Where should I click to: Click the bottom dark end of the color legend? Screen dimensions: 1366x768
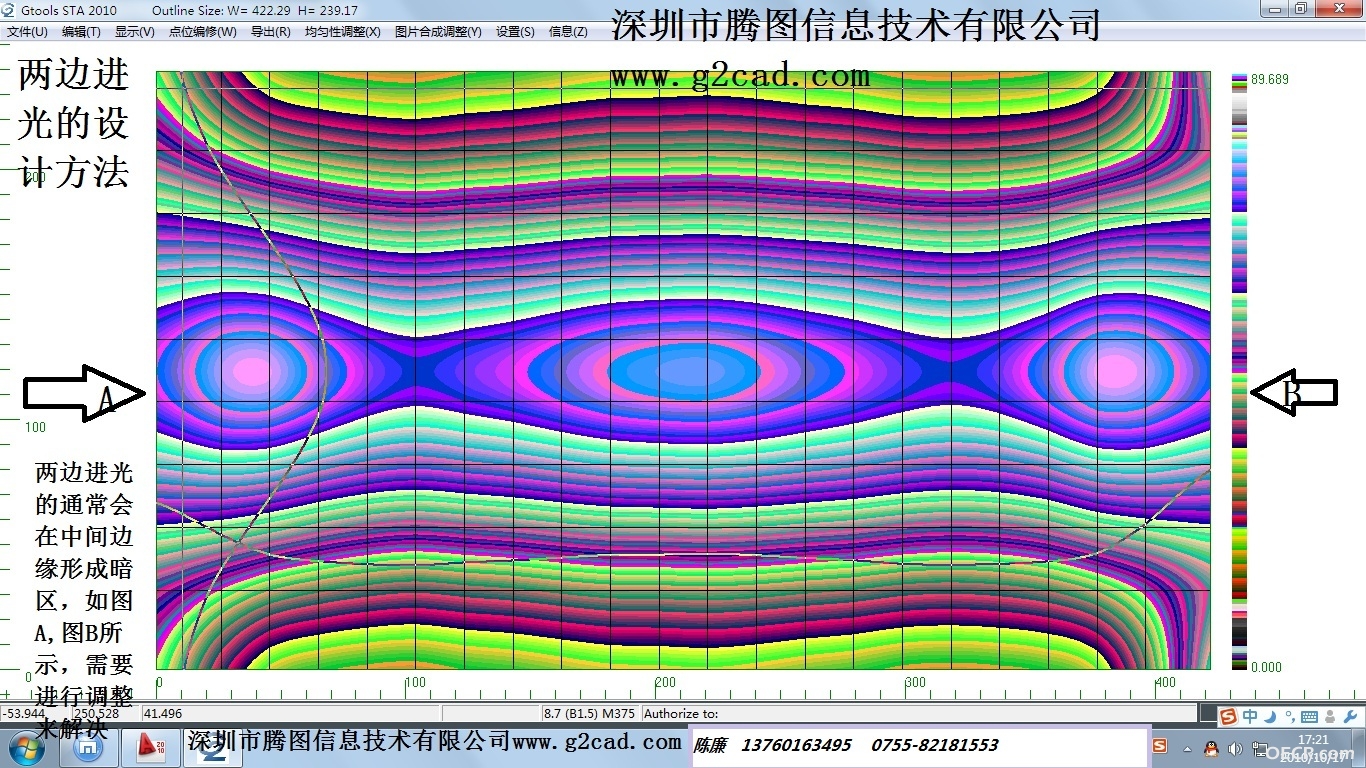[x=1240, y=663]
